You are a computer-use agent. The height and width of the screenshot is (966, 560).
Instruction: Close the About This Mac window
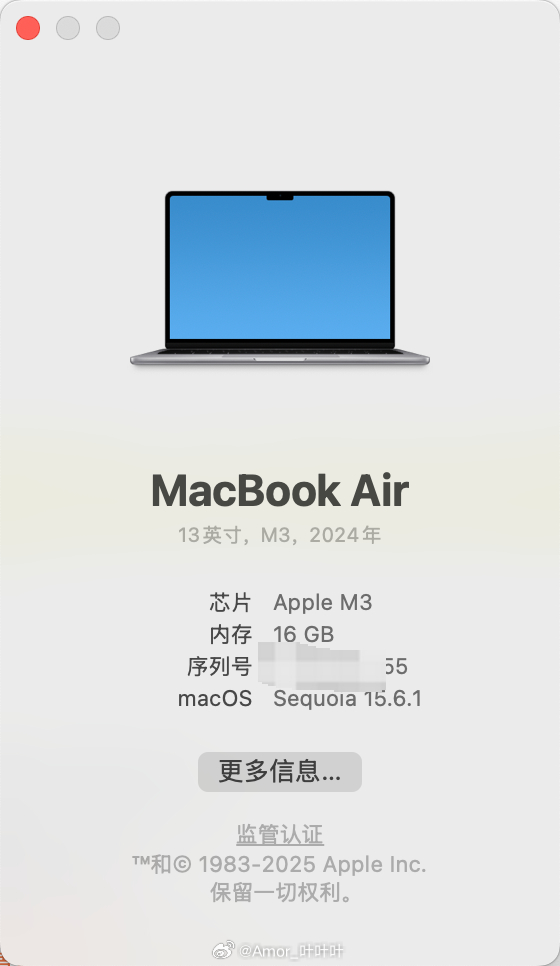click(28, 28)
